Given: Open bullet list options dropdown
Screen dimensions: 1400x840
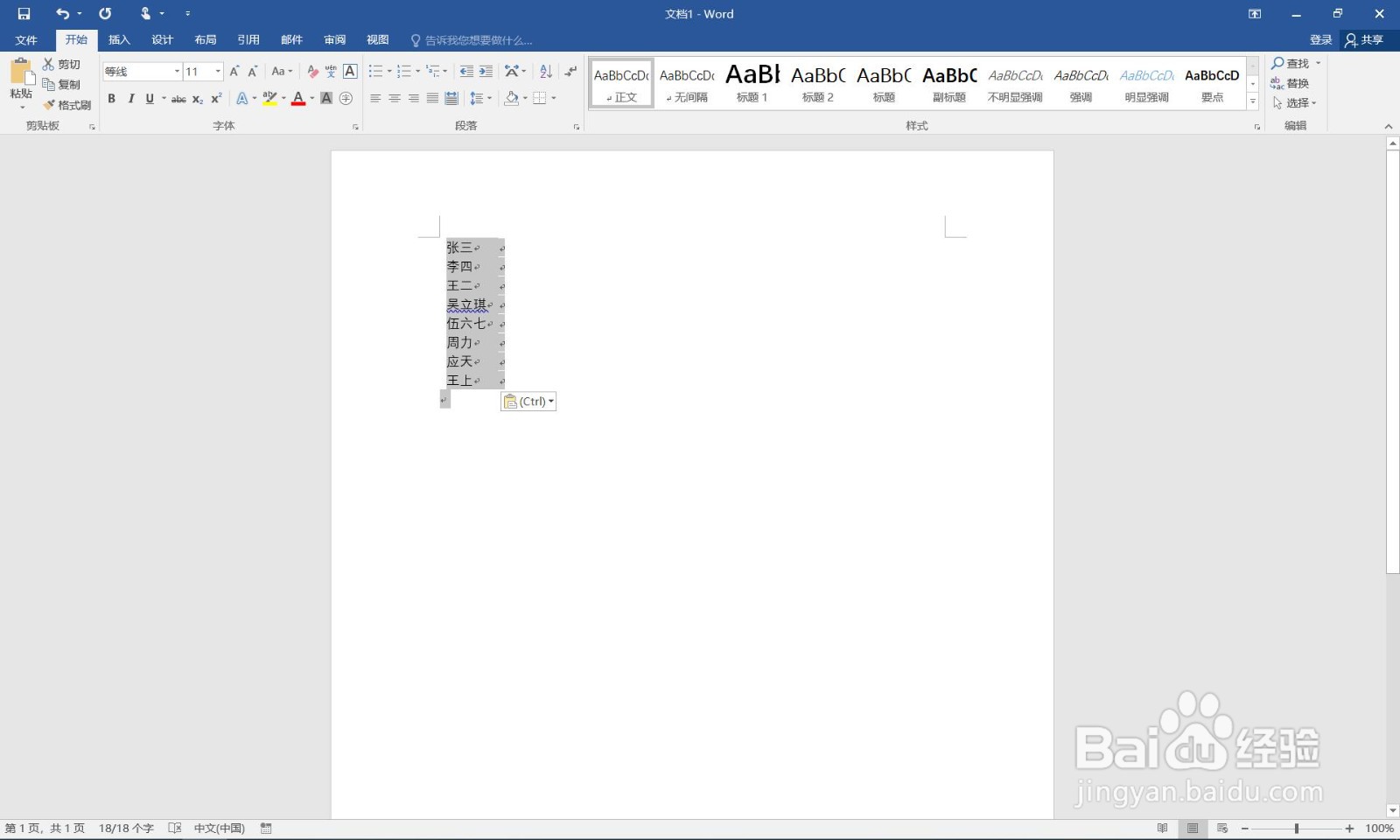Looking at the screenshot, I should pos(389,72).
